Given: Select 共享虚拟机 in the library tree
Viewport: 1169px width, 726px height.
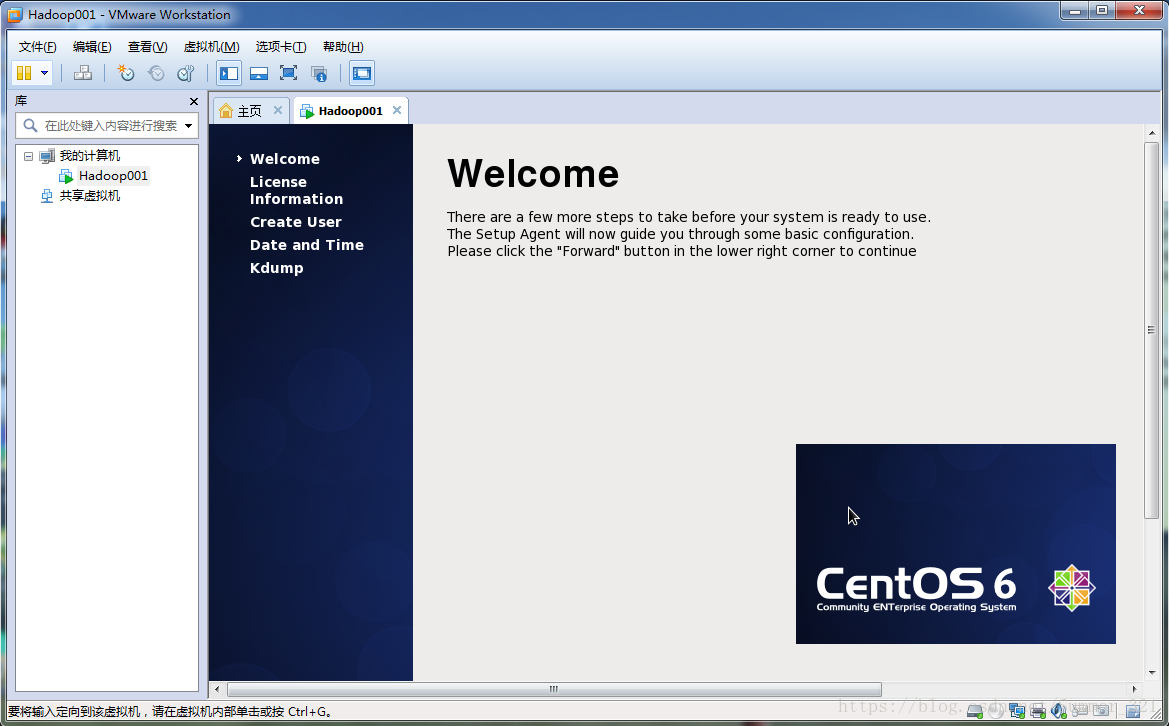Looking at the screenshot, I should [89, 196].
